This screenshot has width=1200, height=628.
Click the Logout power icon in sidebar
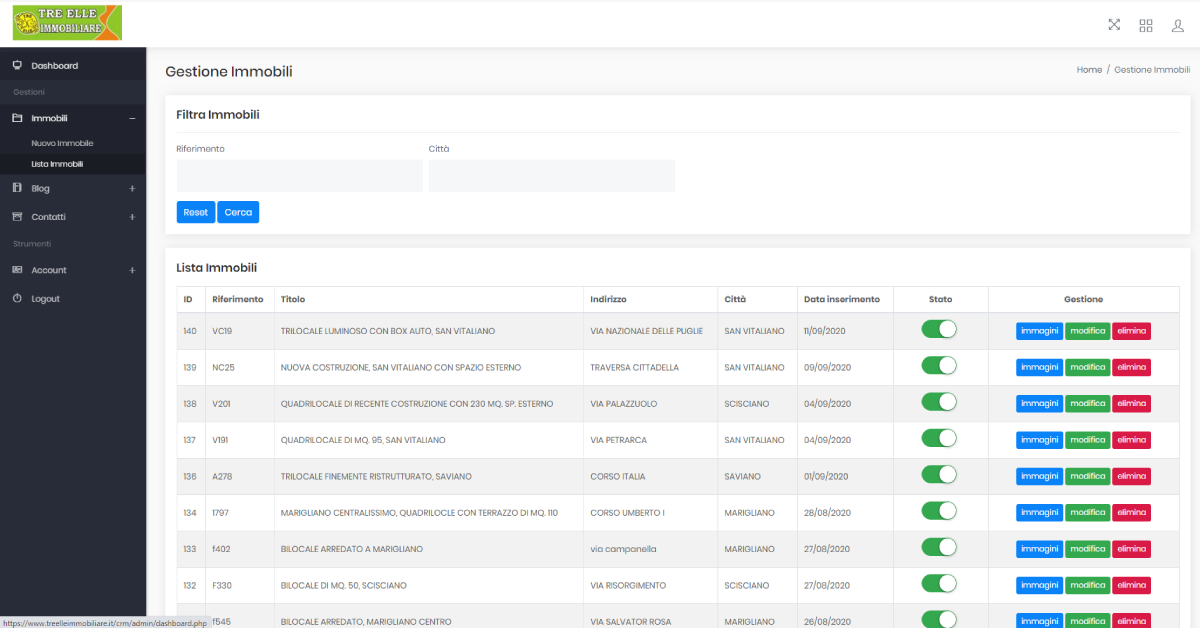[x=17, y=299]
